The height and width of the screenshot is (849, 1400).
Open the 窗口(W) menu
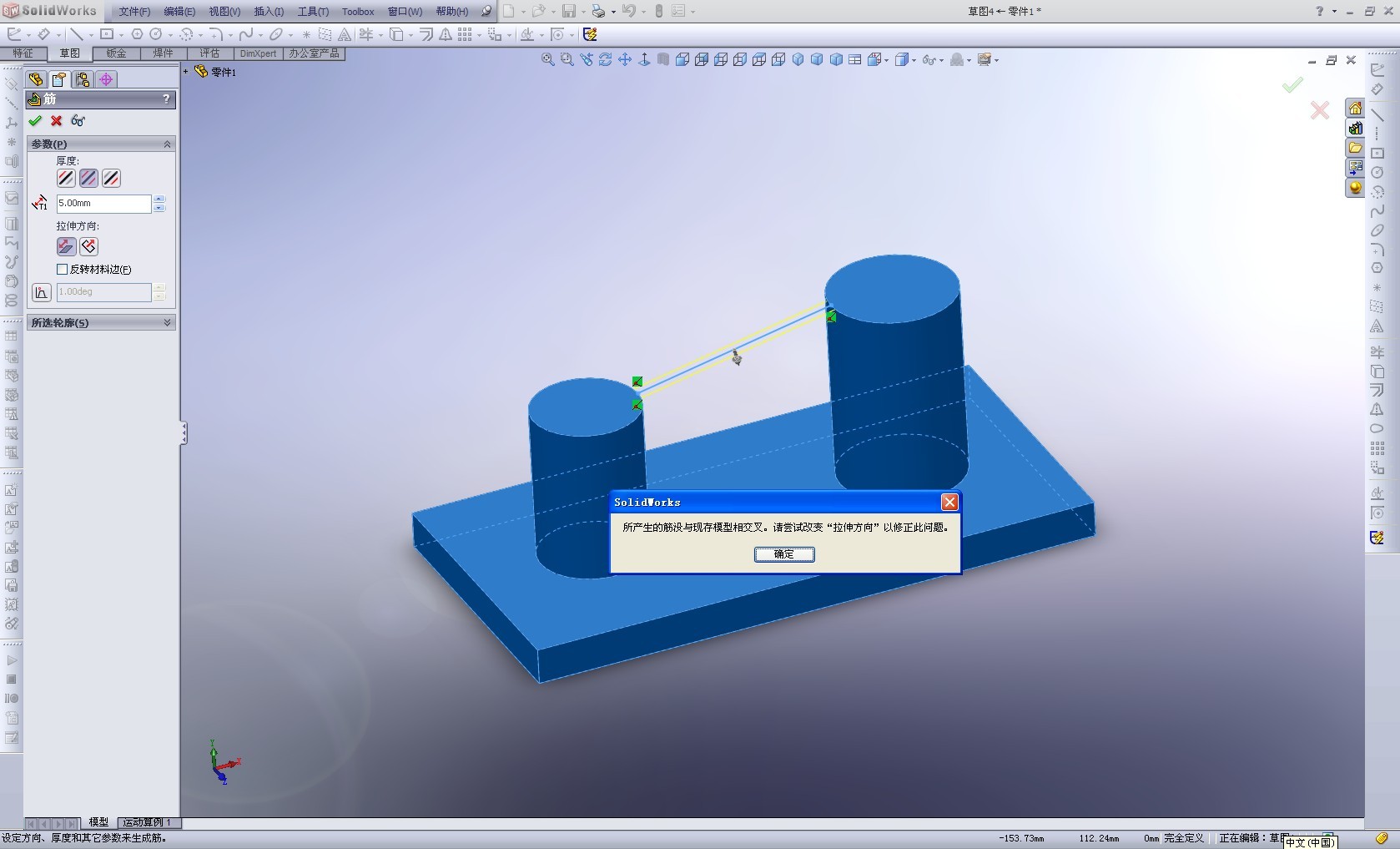click(405, 12)
